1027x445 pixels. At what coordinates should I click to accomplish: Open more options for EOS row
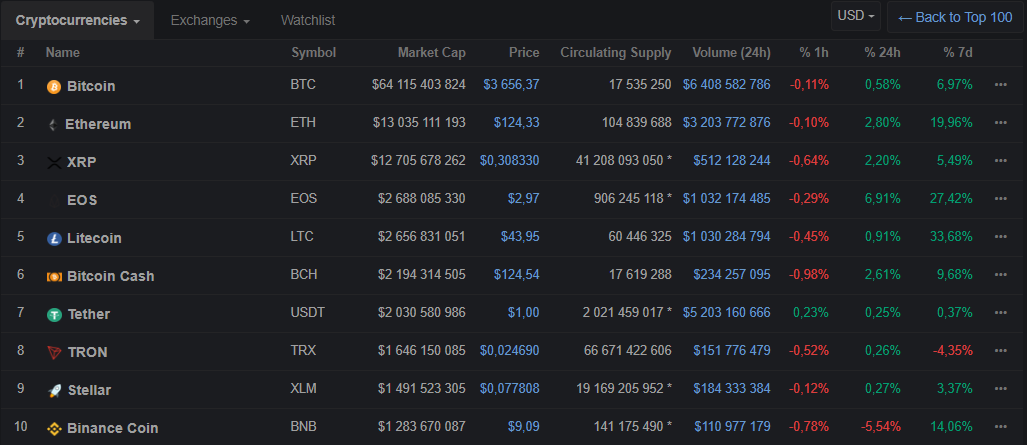pos(1000,199)
